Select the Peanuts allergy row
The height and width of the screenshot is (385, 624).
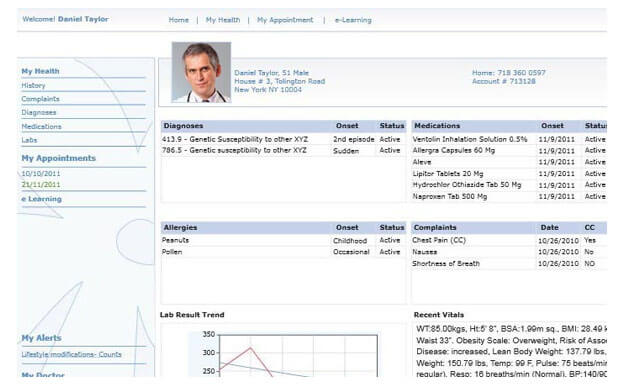283,240
